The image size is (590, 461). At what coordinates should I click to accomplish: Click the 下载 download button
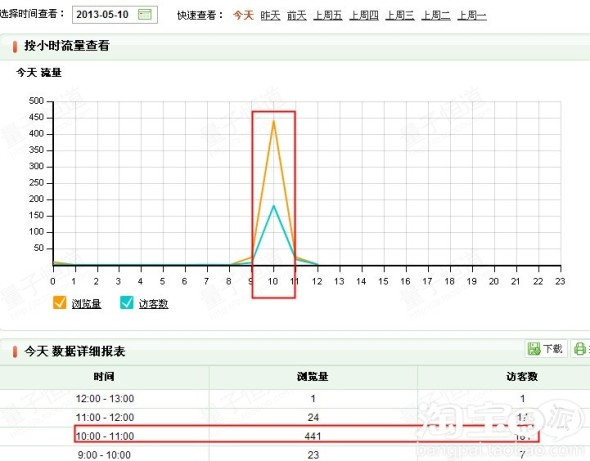click(x=546, y=348)
